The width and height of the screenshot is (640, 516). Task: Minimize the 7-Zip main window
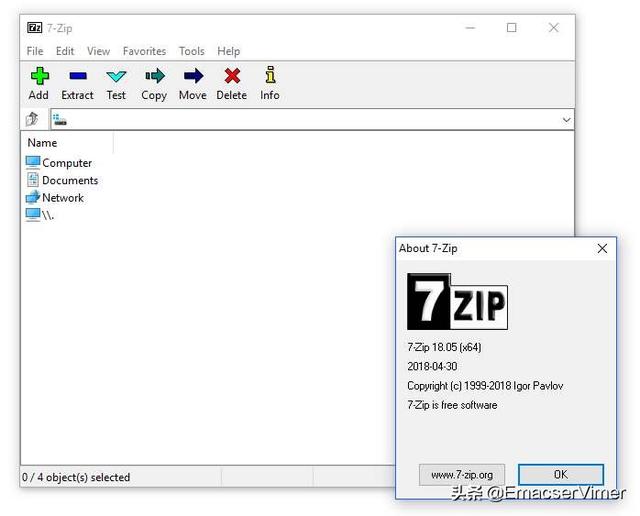(470, 28)
